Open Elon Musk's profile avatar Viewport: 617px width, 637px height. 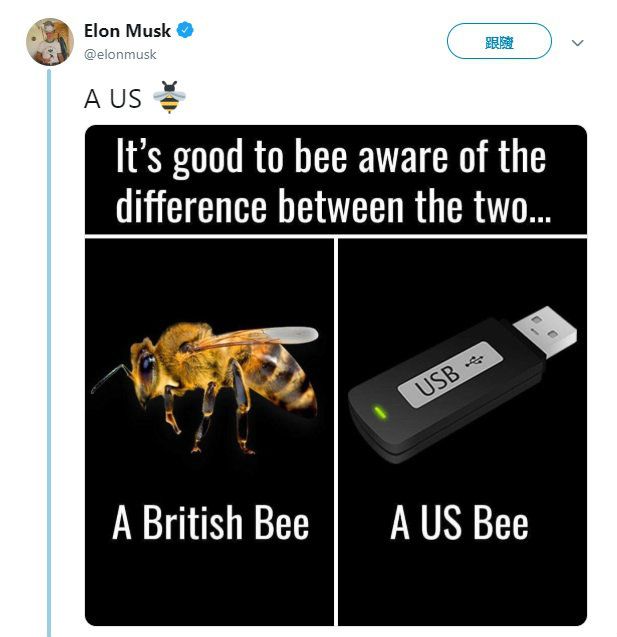click(50, 42)
